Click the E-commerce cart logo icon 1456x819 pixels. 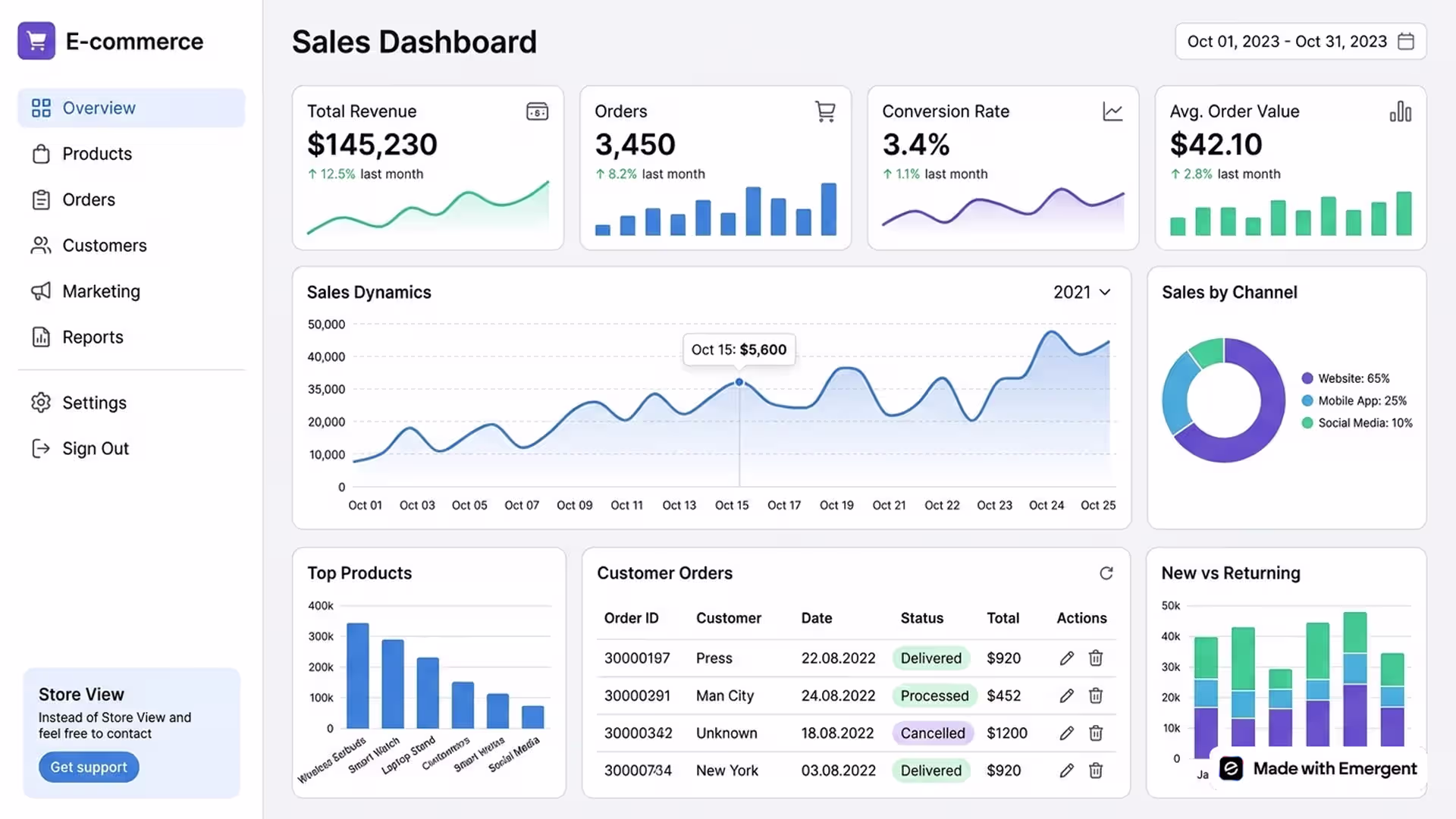point(36,41)
